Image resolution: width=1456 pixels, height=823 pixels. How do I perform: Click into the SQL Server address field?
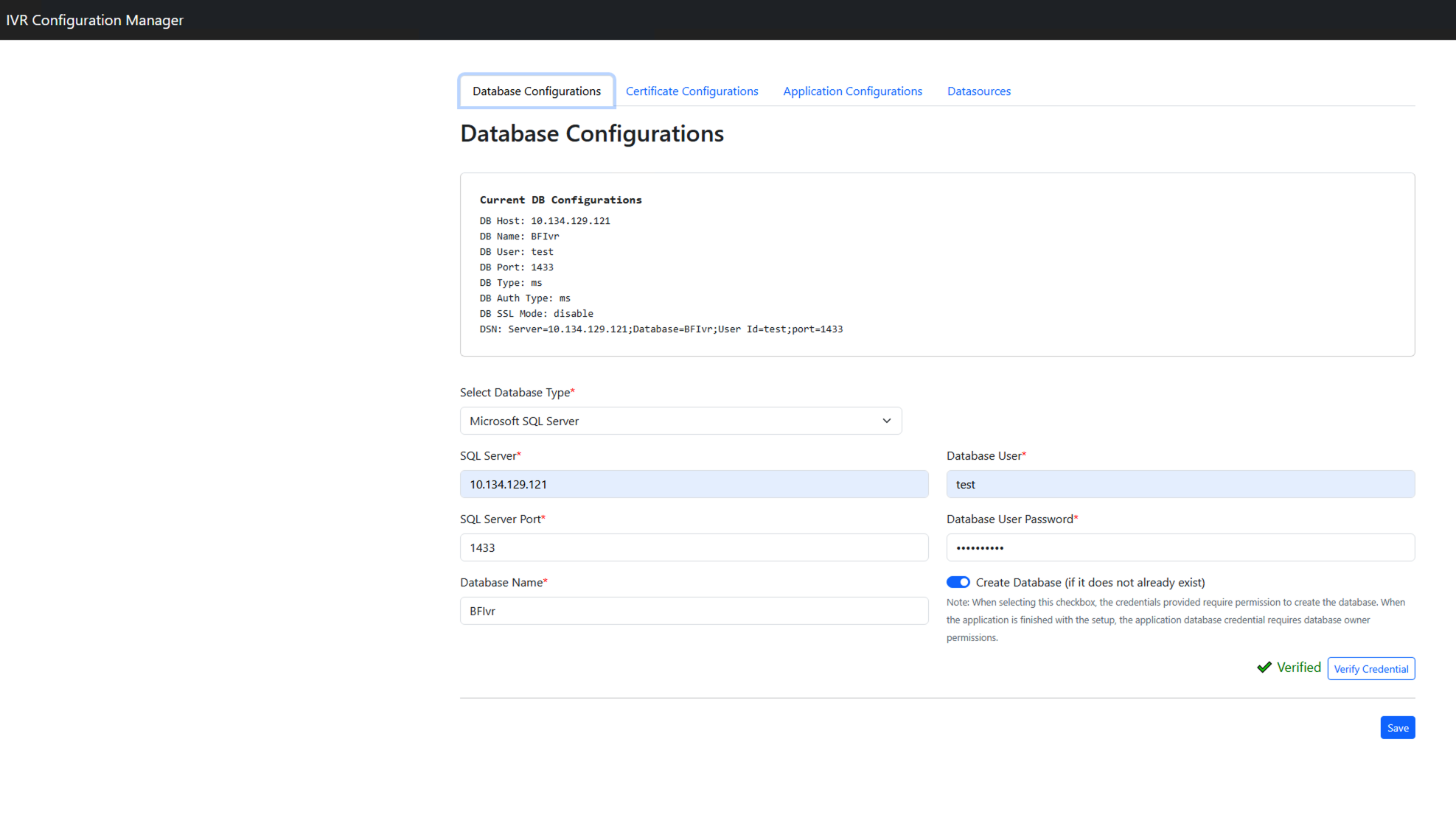tap(693, 484)
